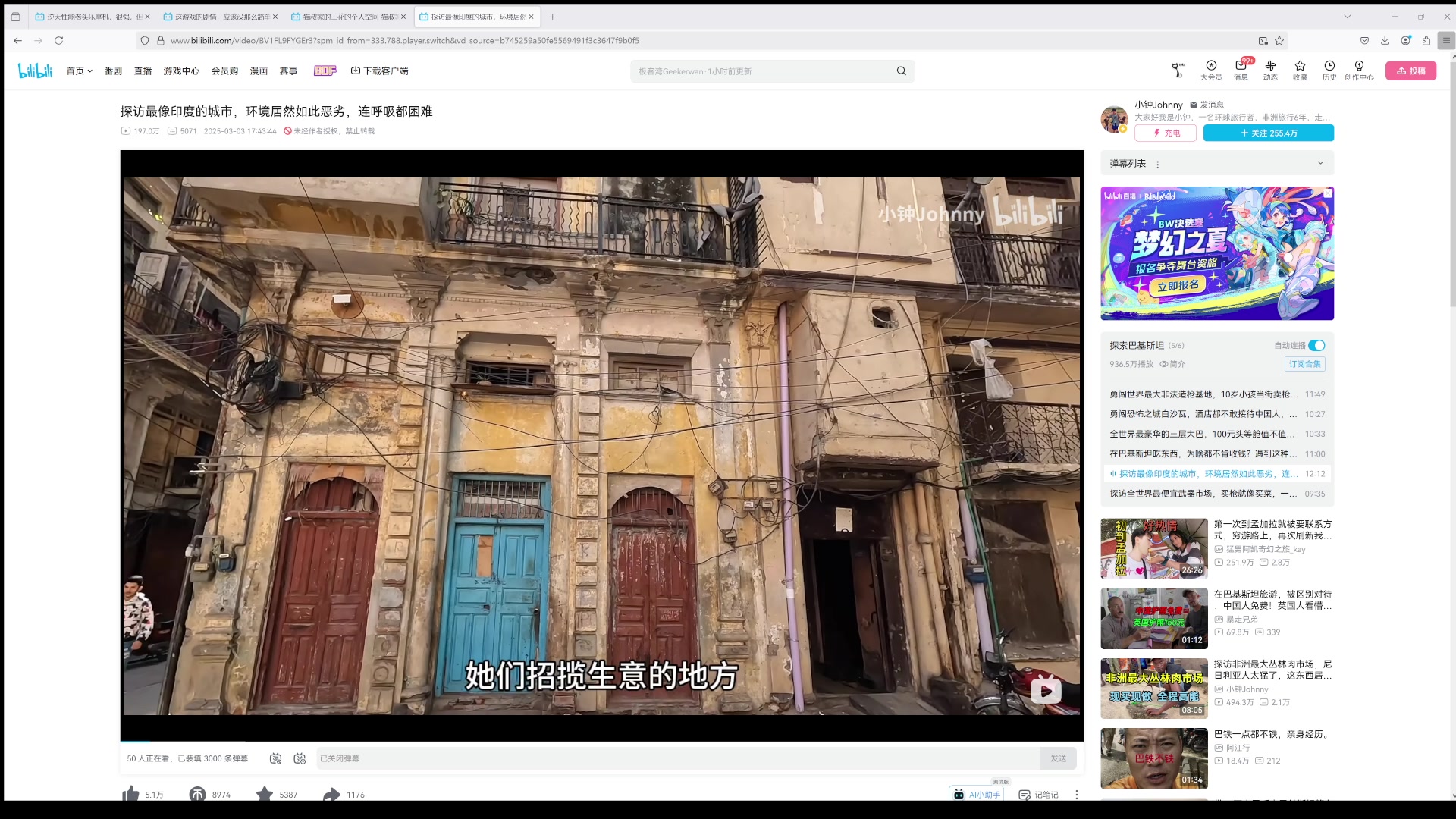Open 收藏 favorites icon
Viewport: 1456px width, 819px height.
(1300, 71)
